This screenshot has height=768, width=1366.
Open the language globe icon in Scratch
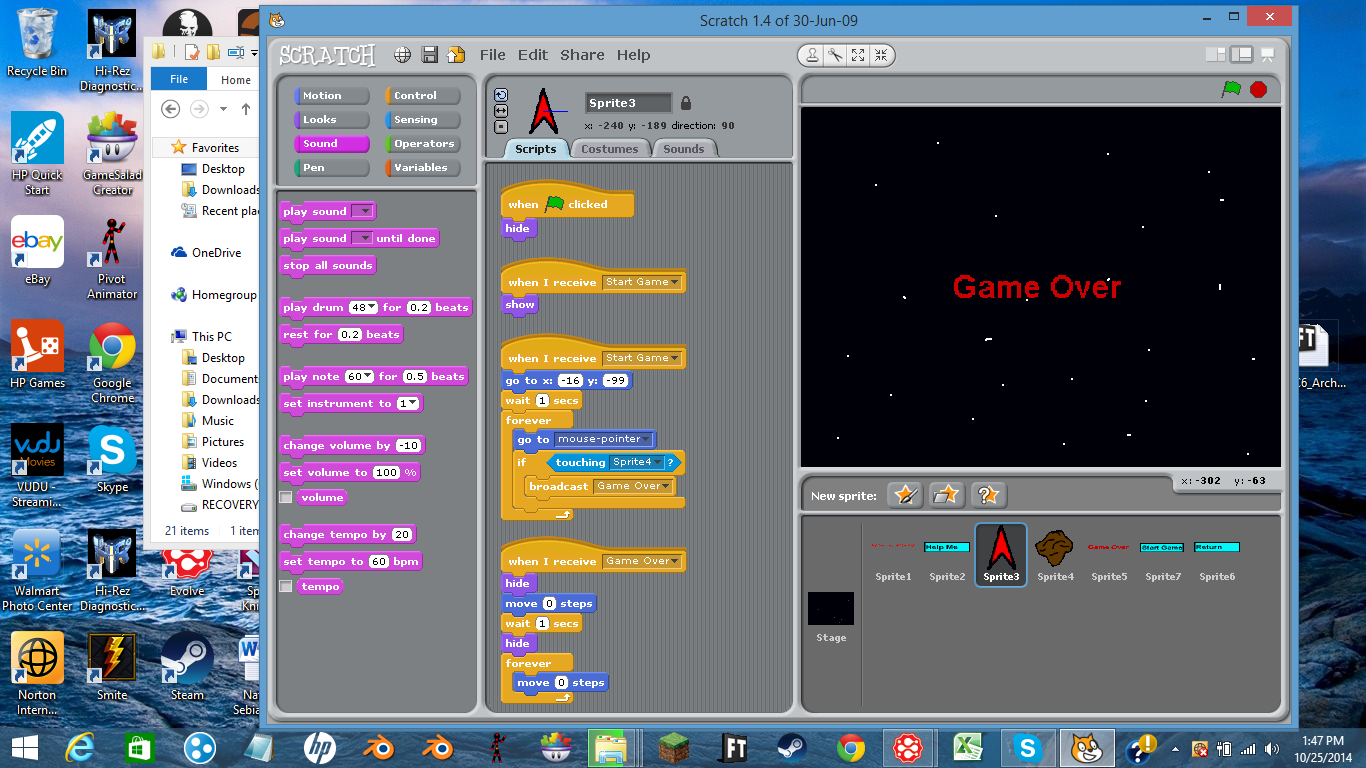402,55
